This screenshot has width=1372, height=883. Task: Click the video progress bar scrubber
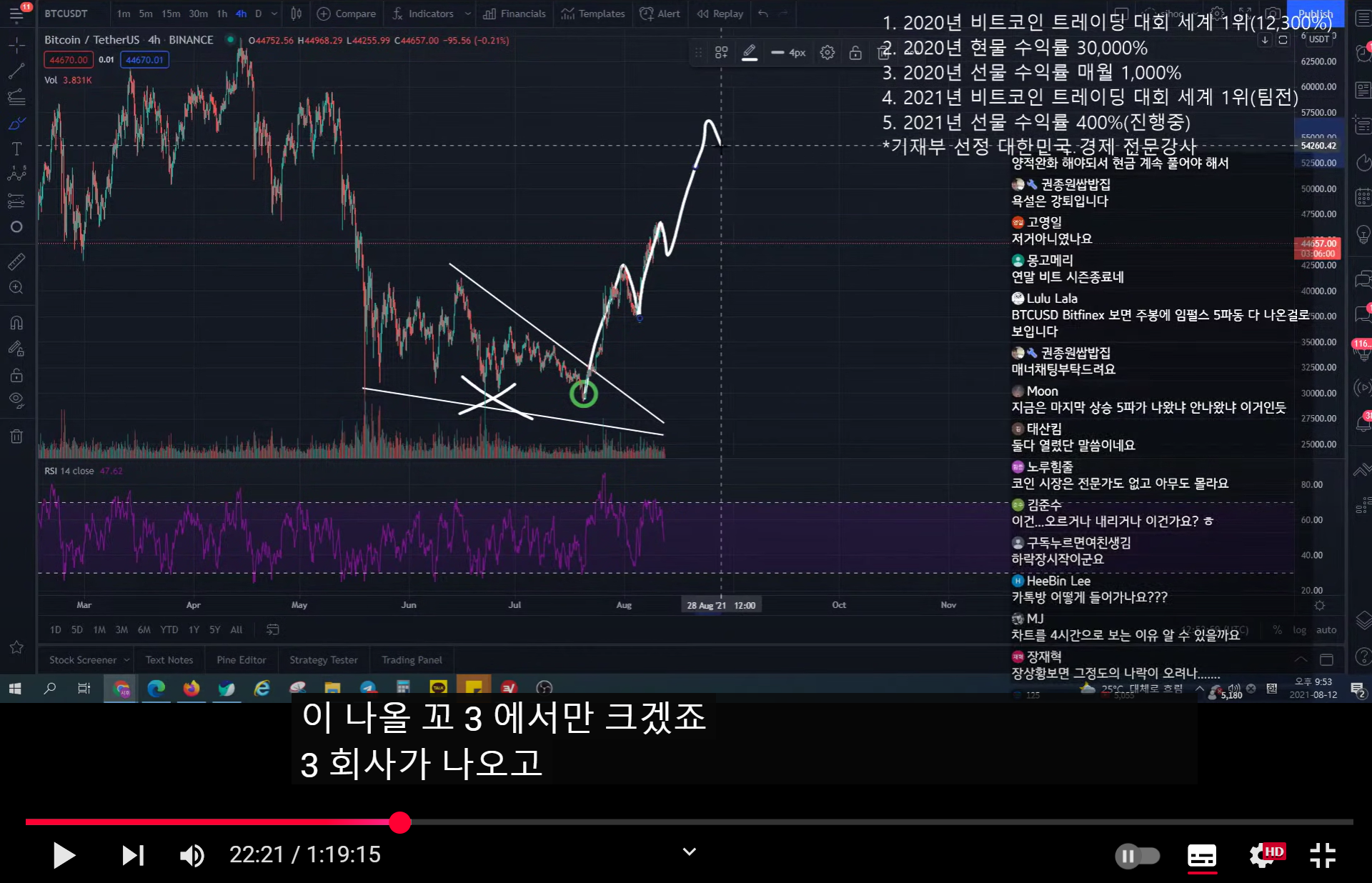[x=400, y=822]
